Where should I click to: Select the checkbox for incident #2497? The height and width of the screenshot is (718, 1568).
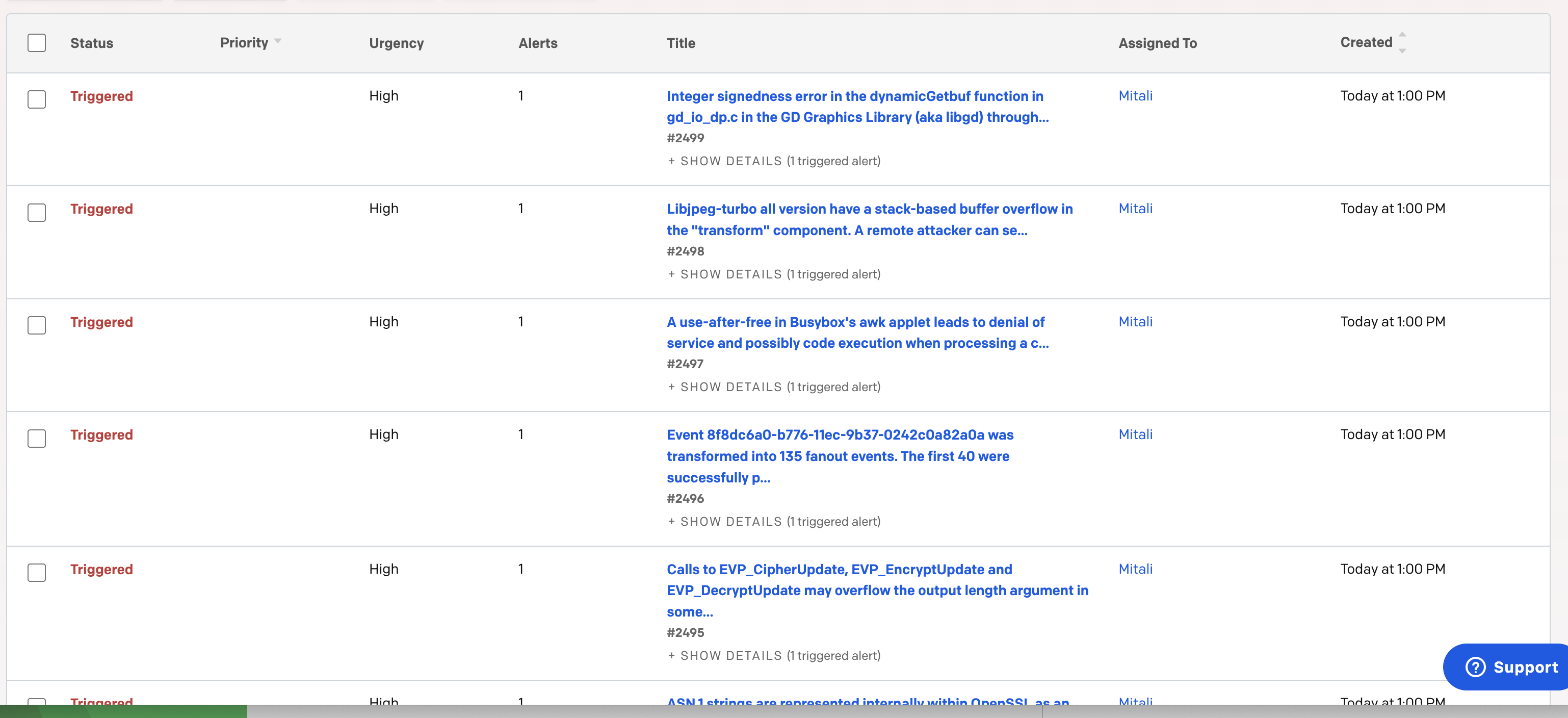37,325
